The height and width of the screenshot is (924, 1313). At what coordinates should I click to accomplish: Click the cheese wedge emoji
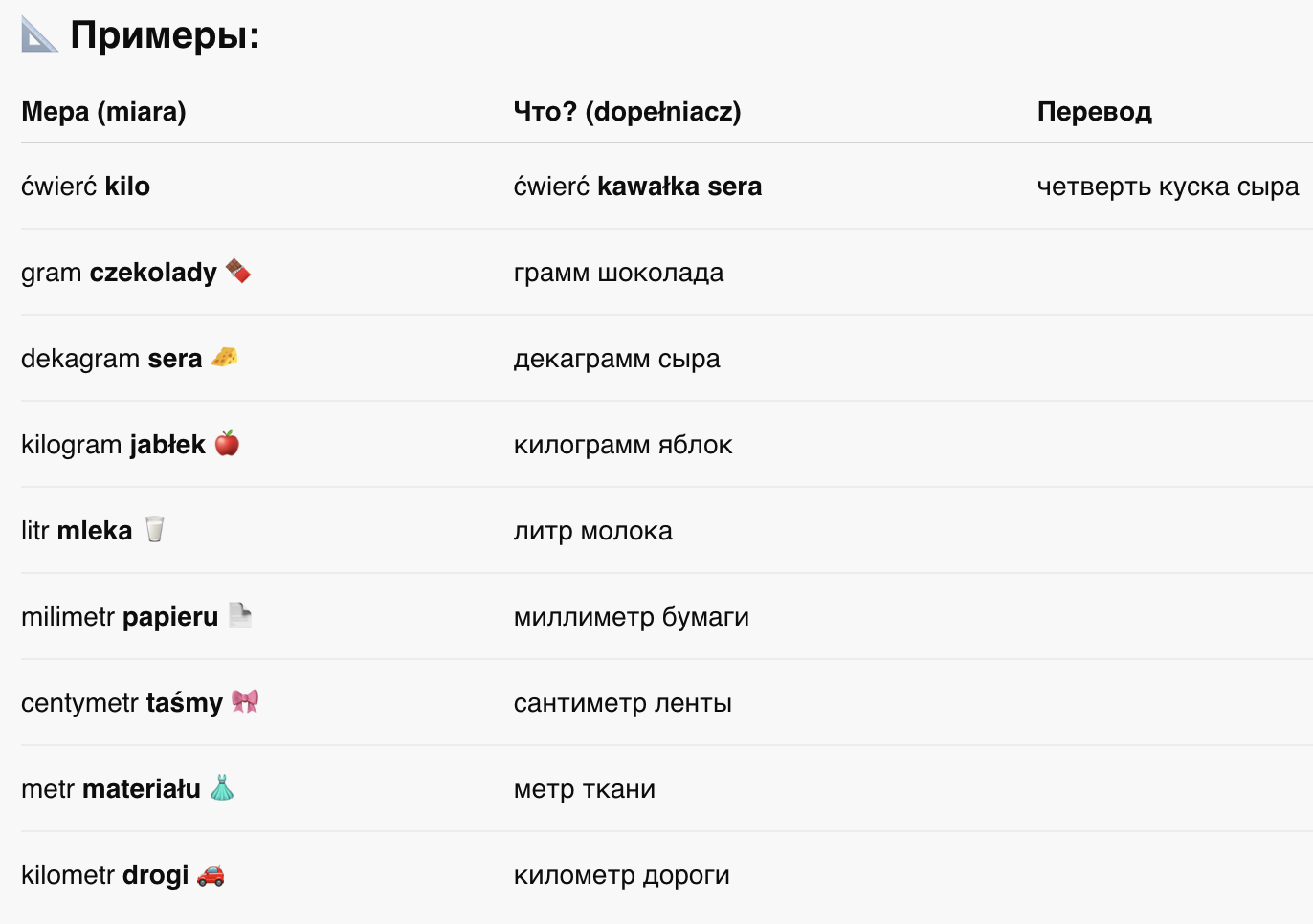point(224,358)
